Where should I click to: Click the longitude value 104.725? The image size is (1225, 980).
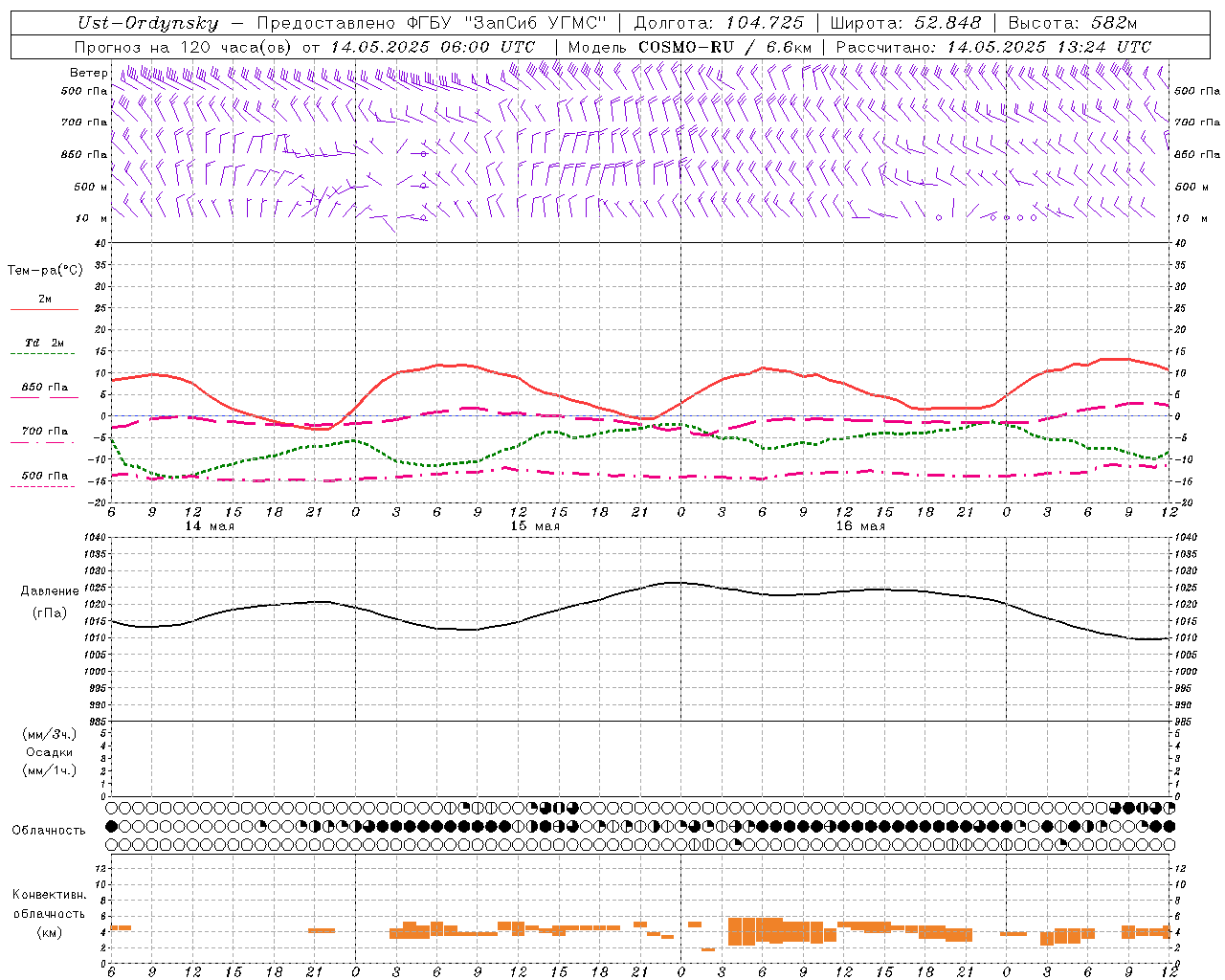click(x=765, y=23)
